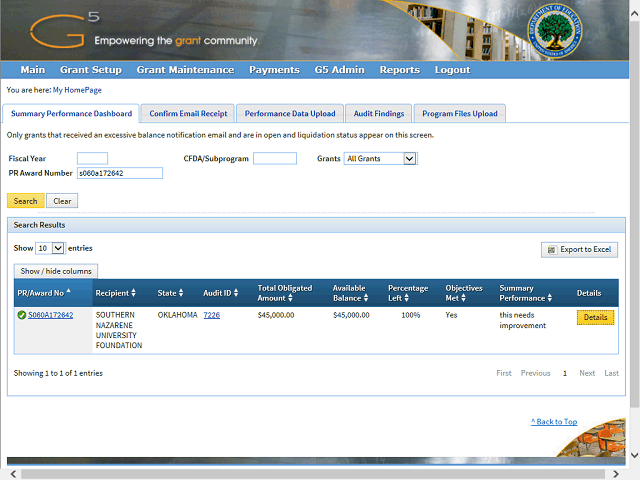The image size is (640, 480).
Task: Open the Main menu
Action: (x=33, y=70)
